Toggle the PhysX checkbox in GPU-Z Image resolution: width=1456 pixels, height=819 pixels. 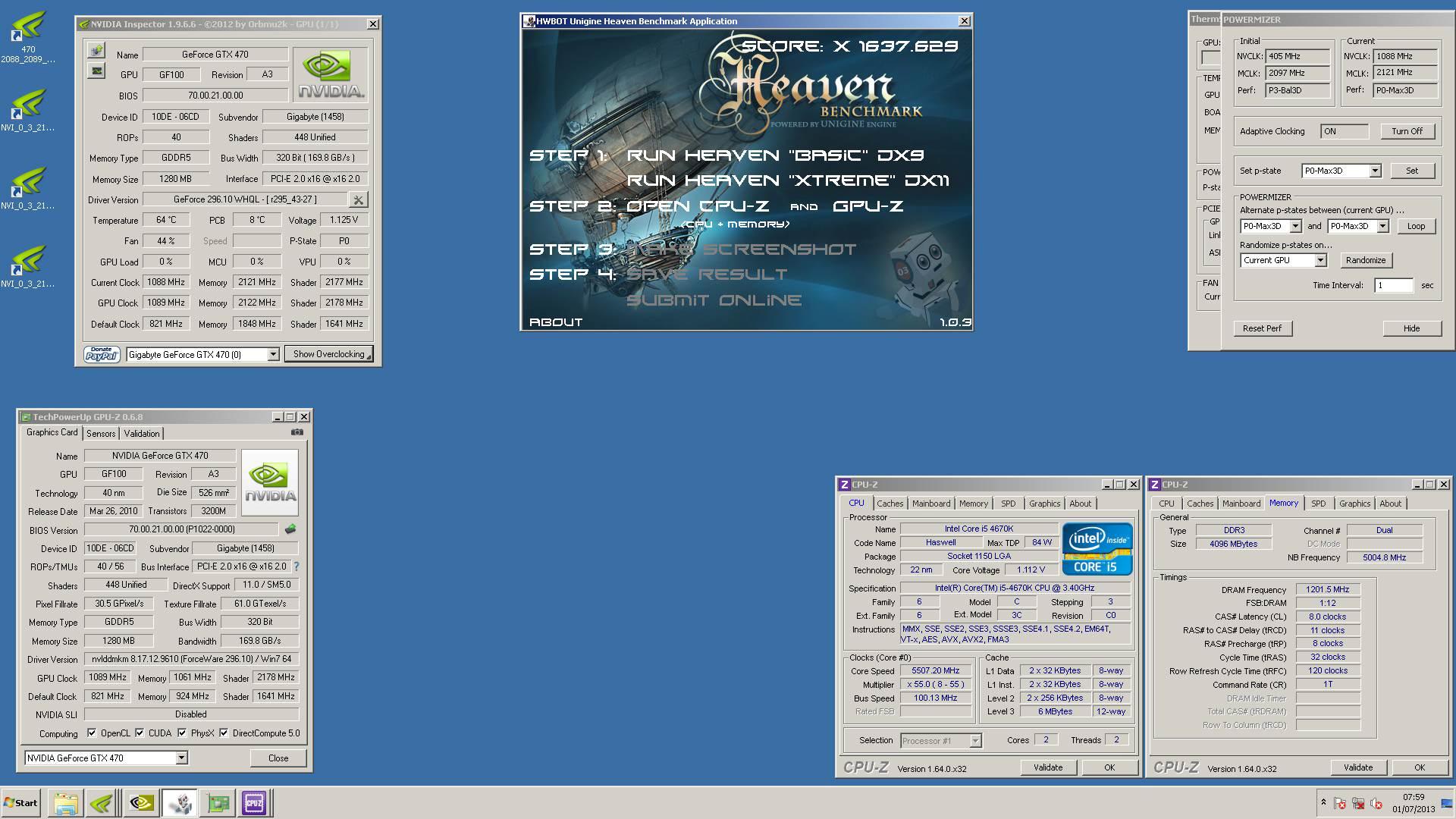point(182,733)
